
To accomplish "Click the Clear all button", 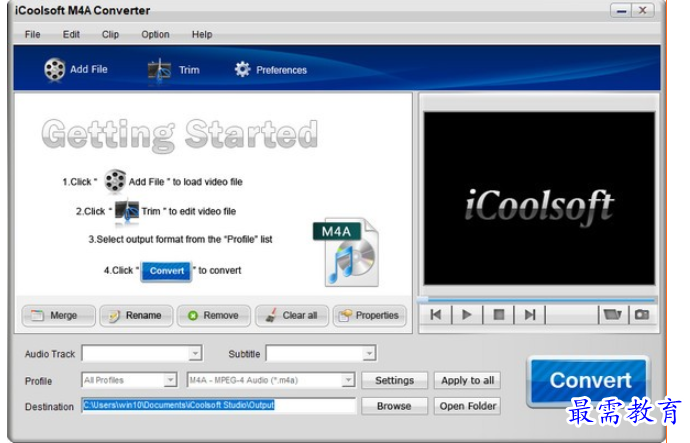I will 292,315.
